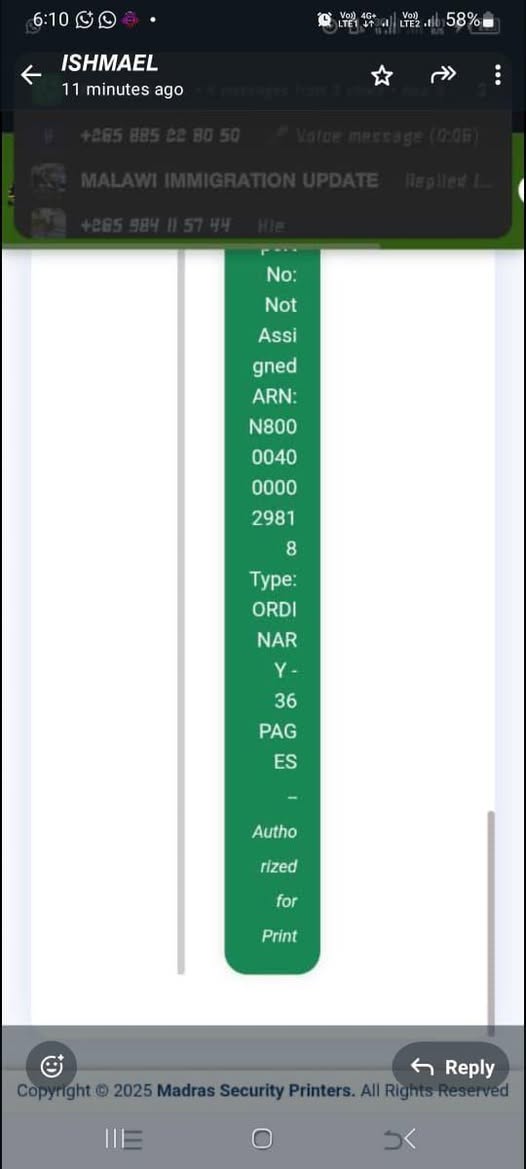526x1169 pixels.
Task: Click the vertical scrollbar on the right side
Action: (491, 923)
